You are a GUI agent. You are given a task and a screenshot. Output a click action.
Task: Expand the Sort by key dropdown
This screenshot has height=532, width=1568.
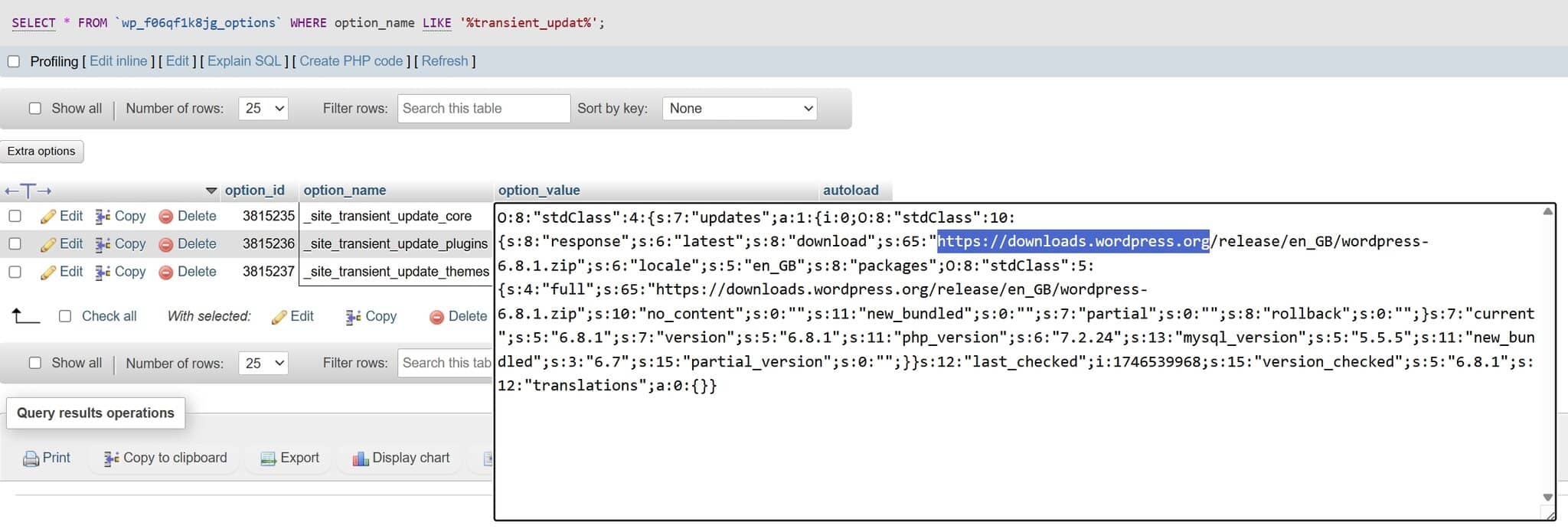coord(740,109)
